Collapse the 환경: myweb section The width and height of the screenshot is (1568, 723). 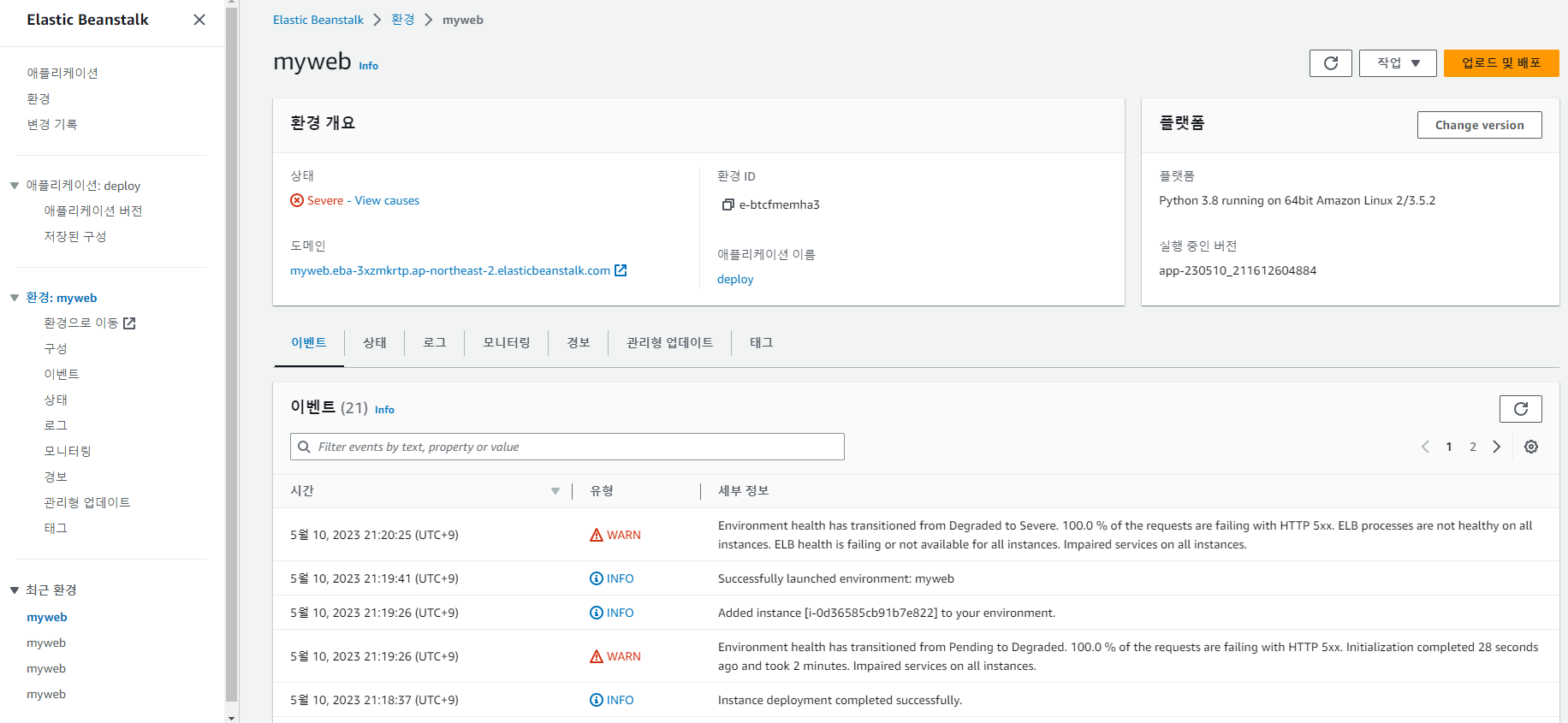(15, 298)
